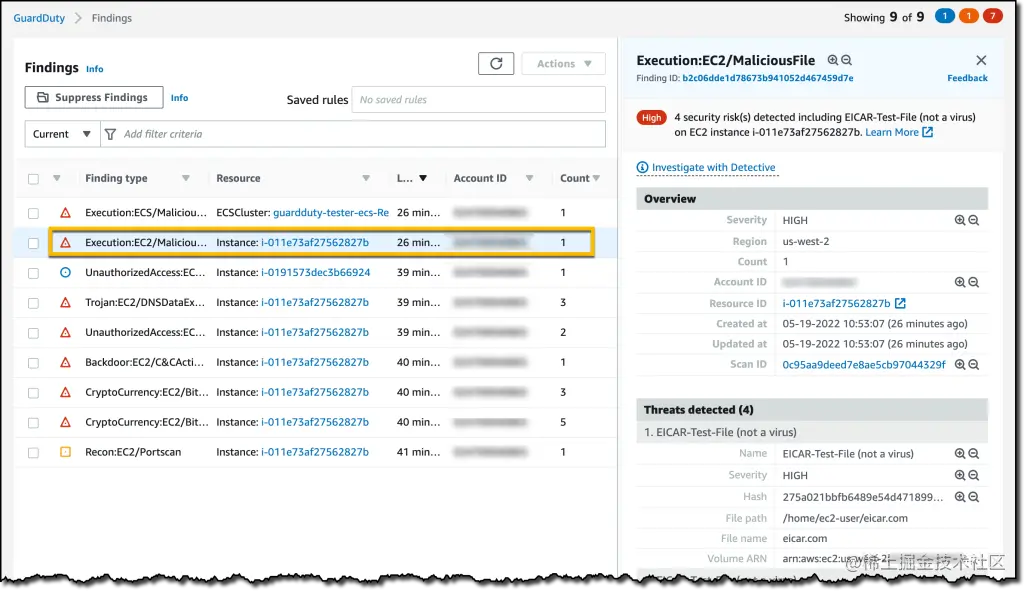
Task: Filter out threat Severity HIGH
Action: coord(974,475)
